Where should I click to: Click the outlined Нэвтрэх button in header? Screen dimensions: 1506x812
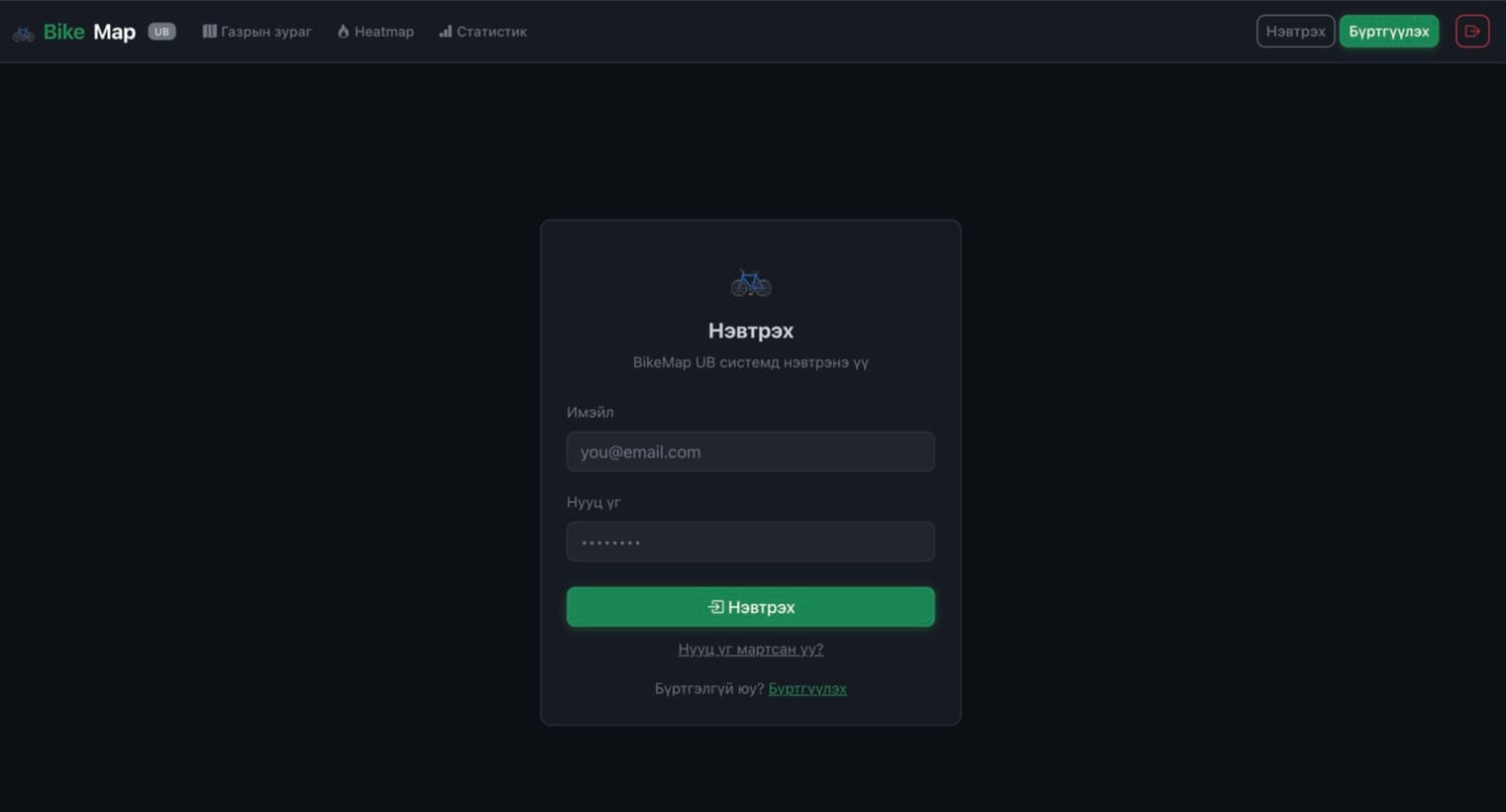click(x=1295, y=32)
